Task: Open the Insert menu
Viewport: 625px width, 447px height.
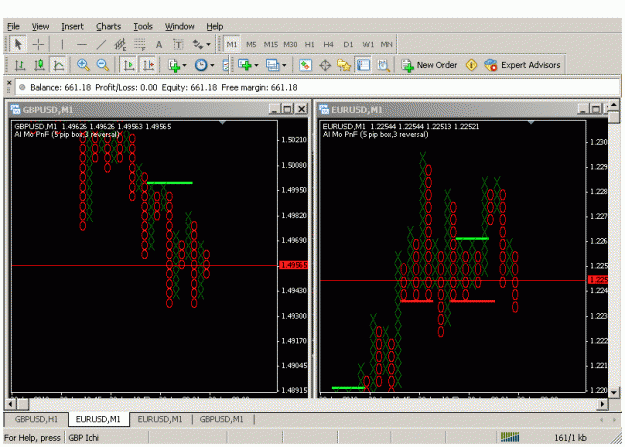Action: click(72, 26)
